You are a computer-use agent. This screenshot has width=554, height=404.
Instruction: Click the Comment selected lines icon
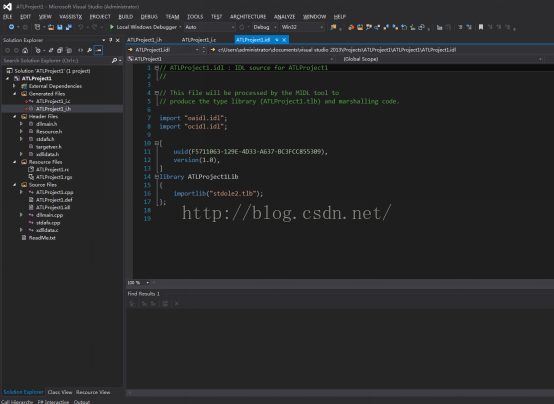click(460, 27)
